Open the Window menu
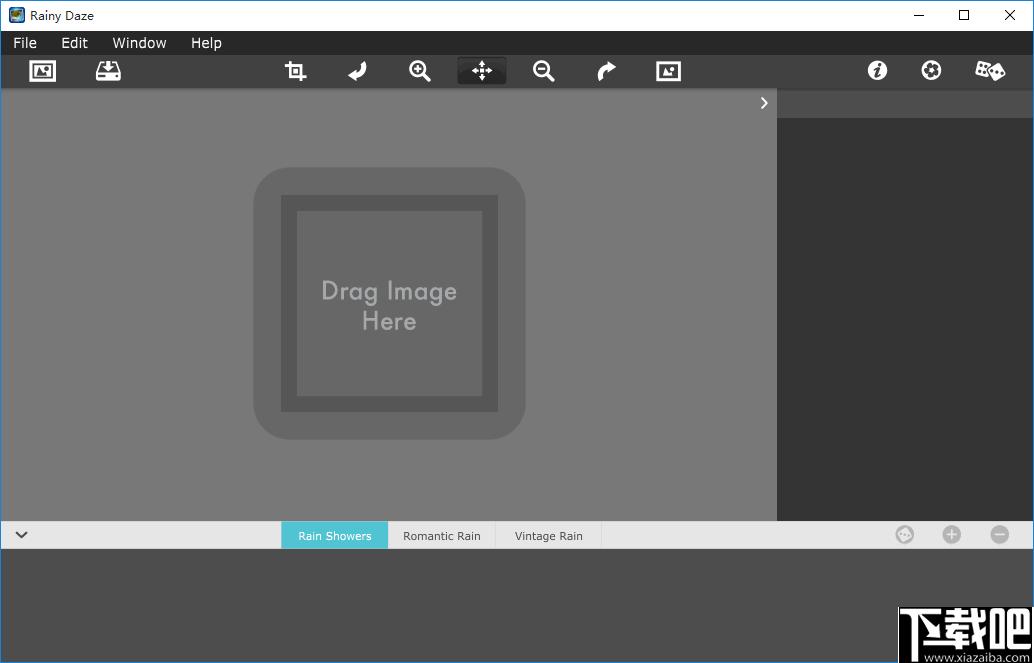This screenshot has width=1034, height=663. (x=139, y=43)
